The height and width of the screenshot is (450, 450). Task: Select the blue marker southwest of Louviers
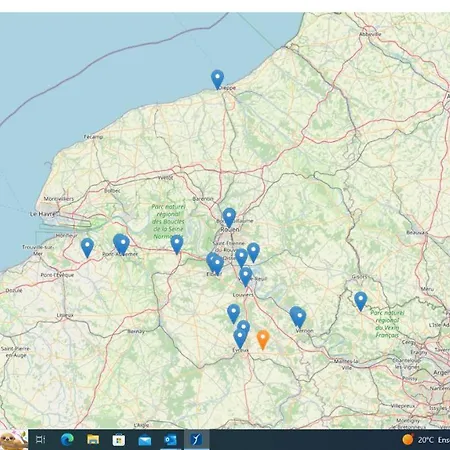point(234,313)
